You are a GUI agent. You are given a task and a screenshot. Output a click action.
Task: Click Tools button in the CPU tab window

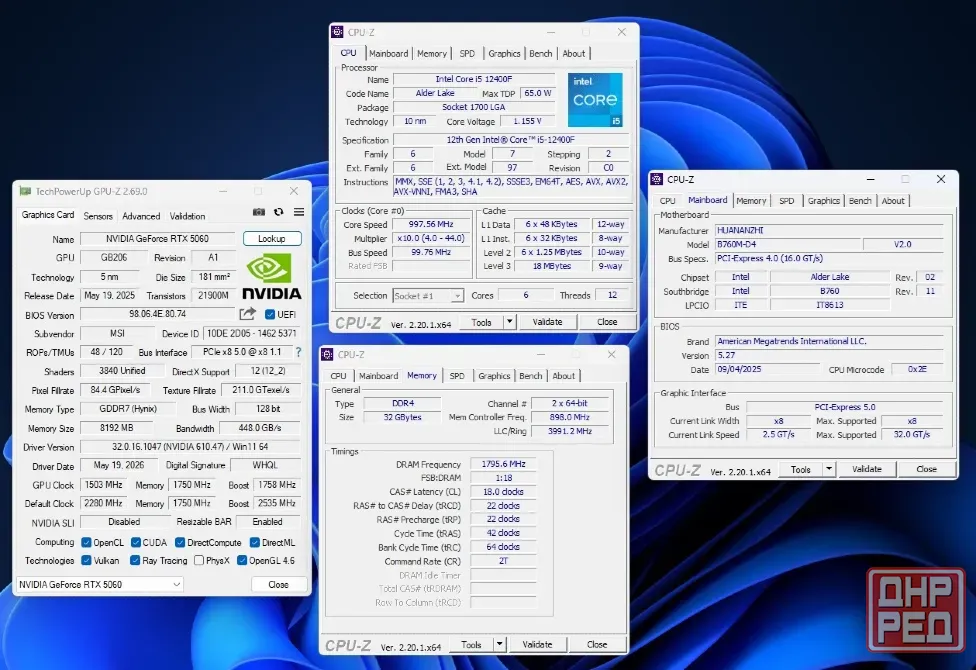tap(481, 322)
